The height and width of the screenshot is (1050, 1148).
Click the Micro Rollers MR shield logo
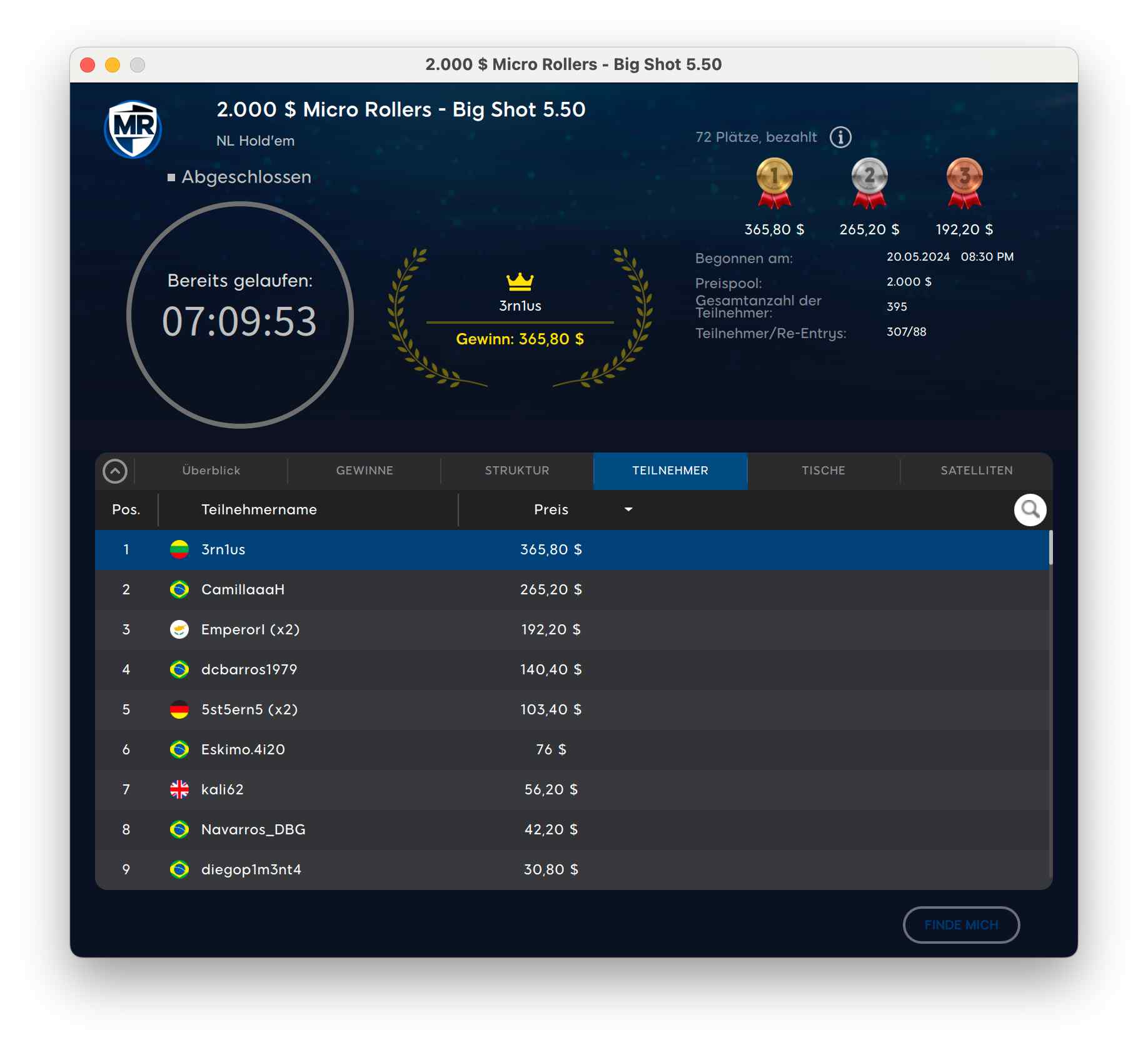(133, 129)
